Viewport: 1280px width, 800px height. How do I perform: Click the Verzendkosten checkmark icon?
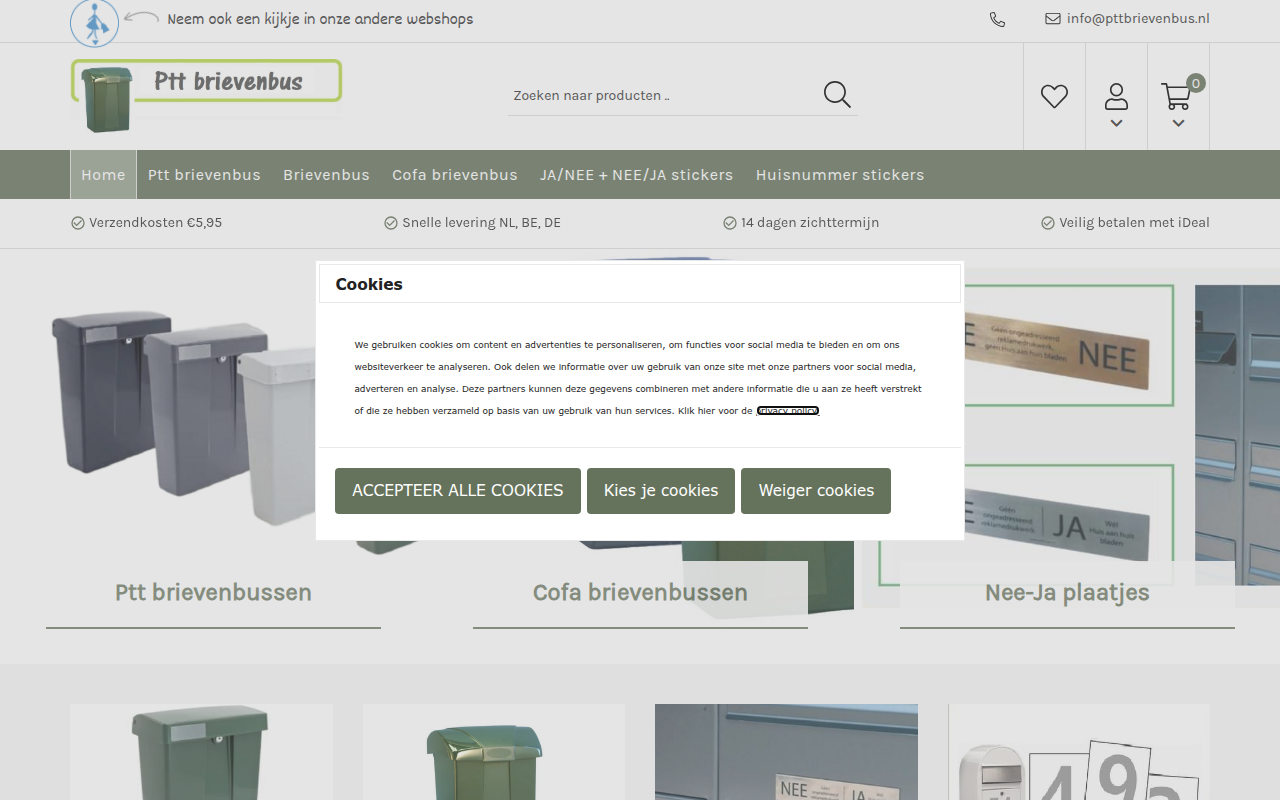(x=78, y=223)
